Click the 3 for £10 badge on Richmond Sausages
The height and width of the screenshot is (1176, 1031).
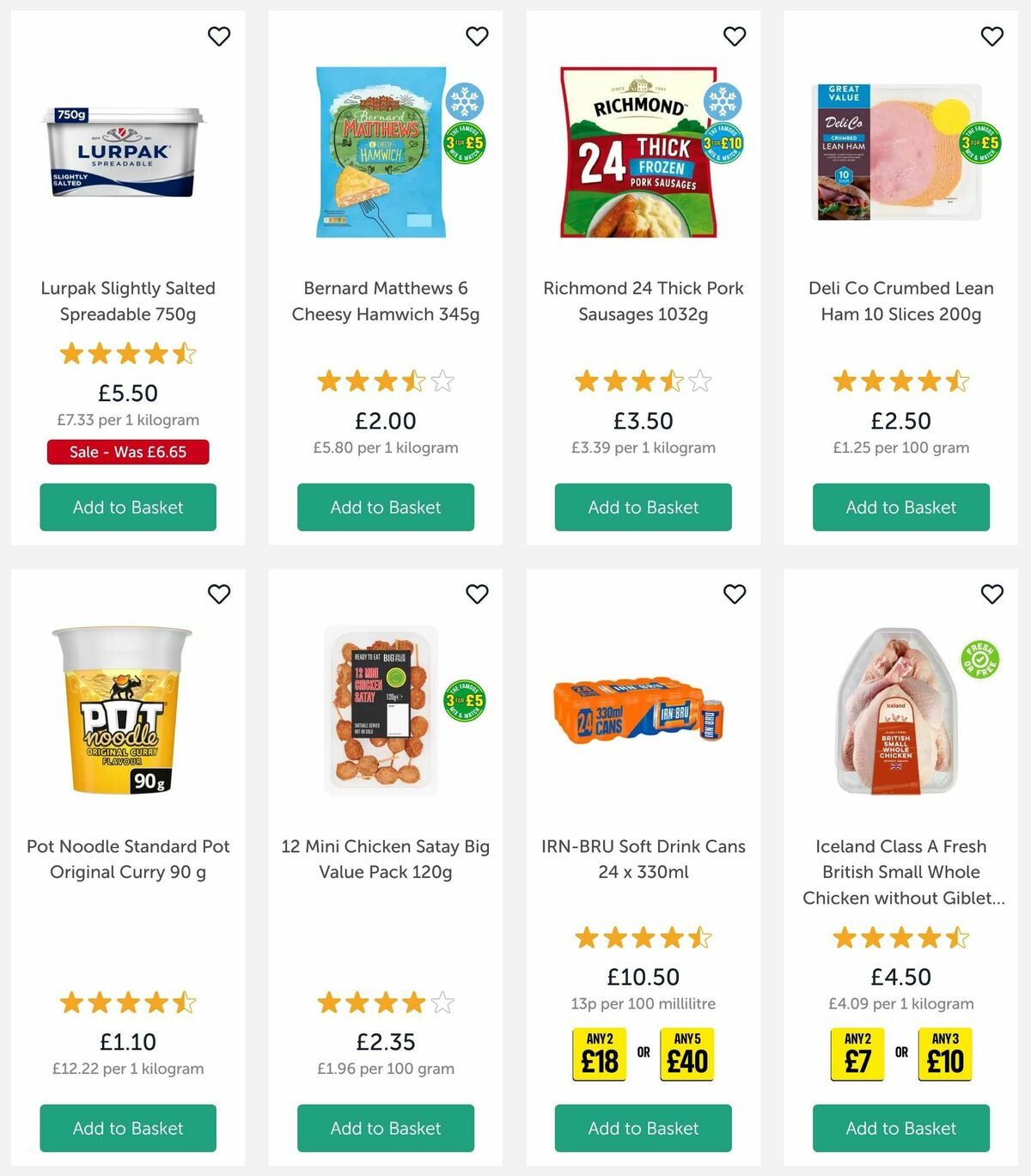point(723,143)
